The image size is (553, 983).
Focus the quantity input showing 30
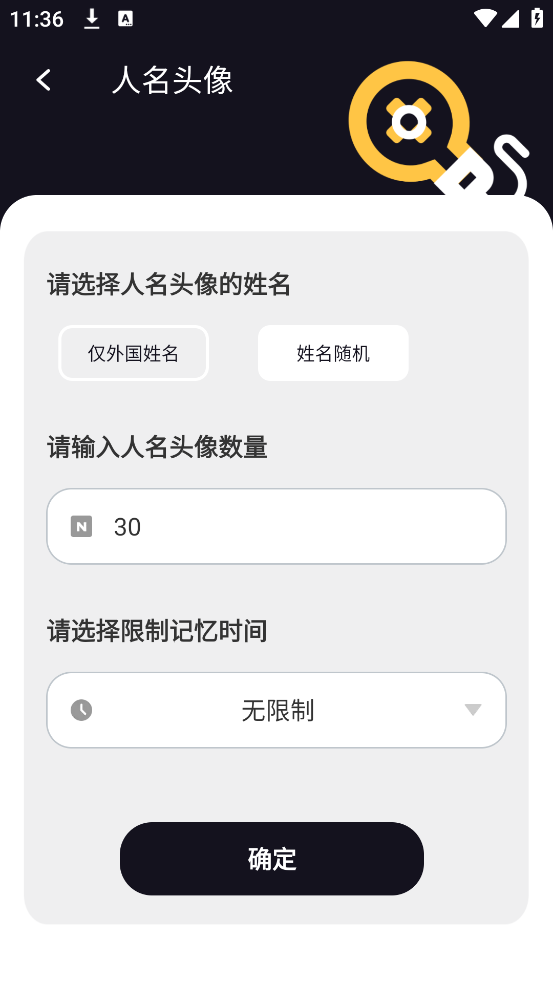pos(276,527)
